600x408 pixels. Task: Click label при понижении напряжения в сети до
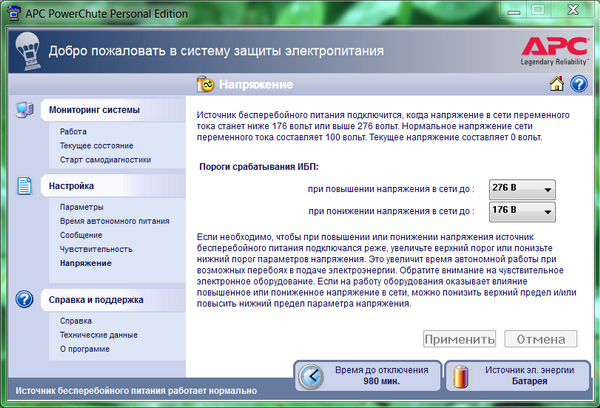391,211
